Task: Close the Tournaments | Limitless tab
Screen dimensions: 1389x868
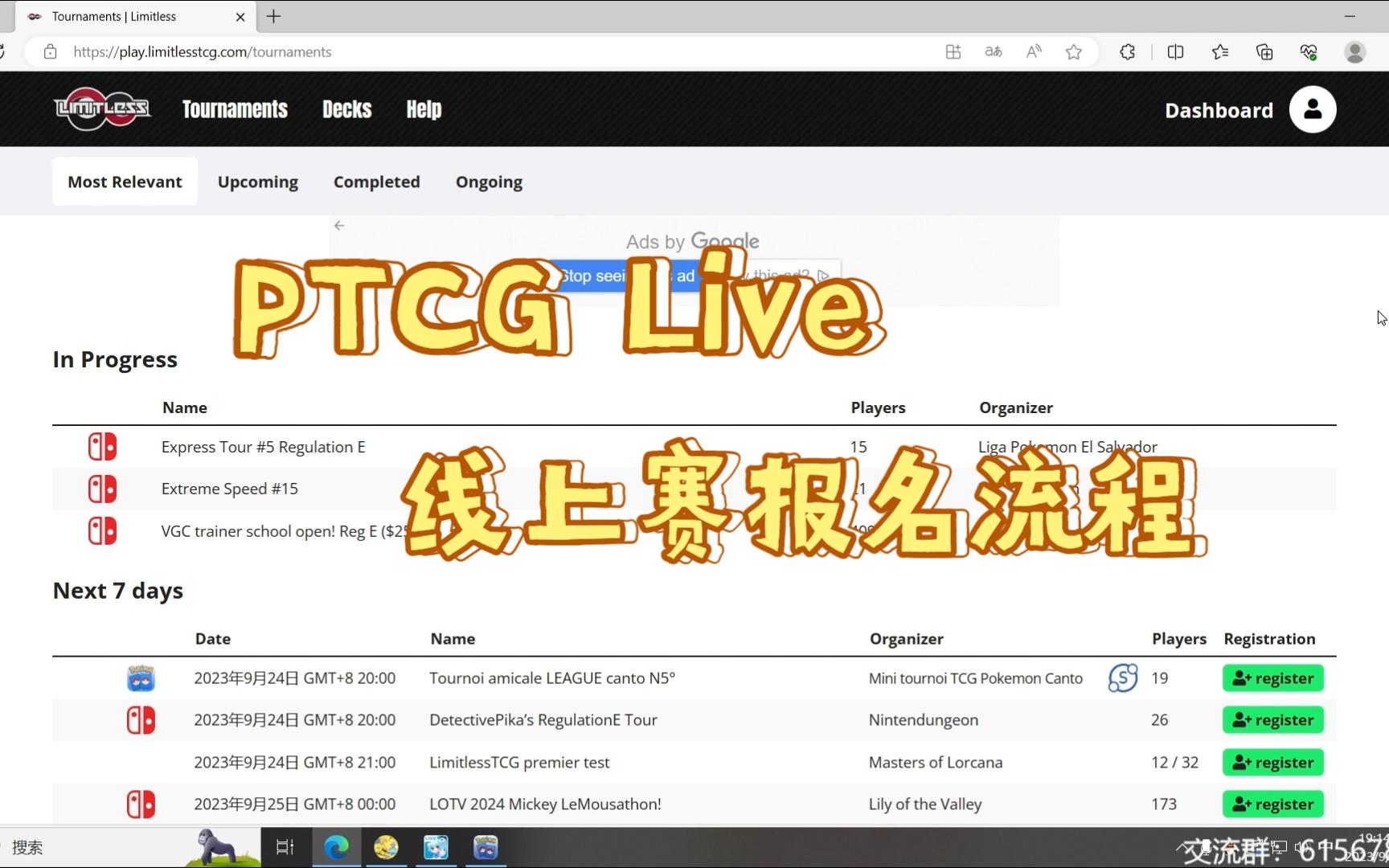Action: click(x=240, y=17)
